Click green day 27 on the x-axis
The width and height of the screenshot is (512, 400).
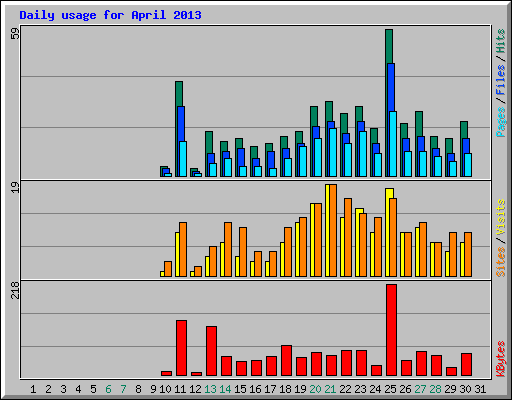click(420, 389)
